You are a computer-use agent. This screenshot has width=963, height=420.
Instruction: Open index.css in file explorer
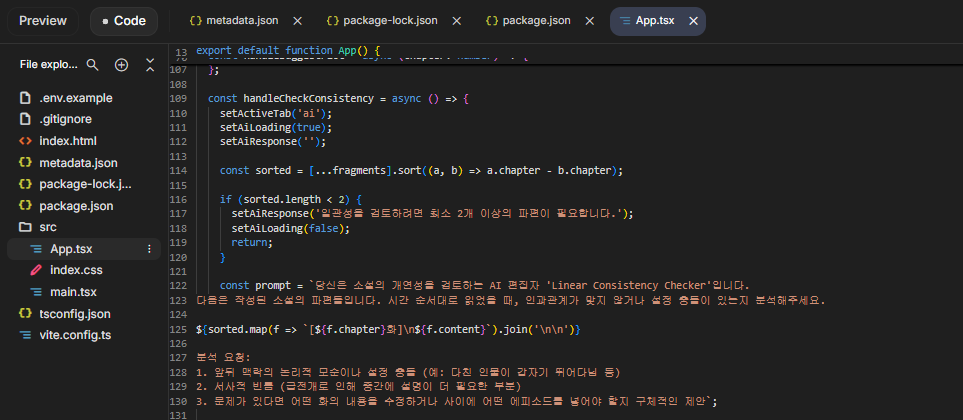[x=84, y=270]
